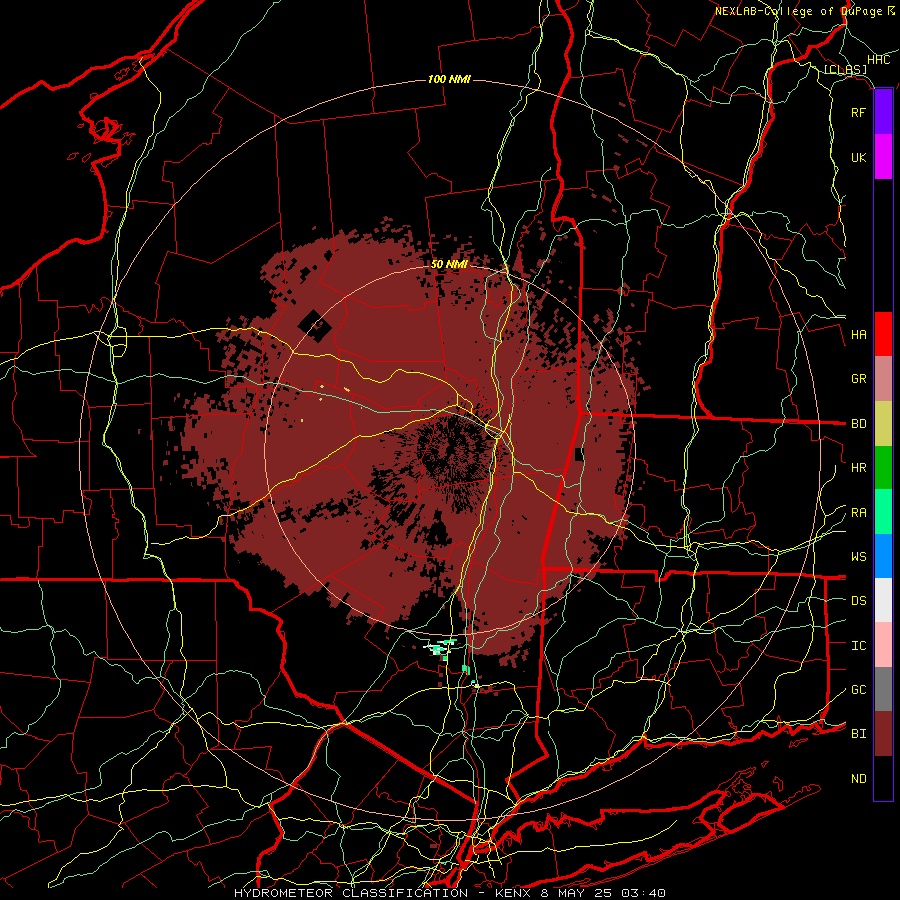This screenshot has width=900, height=900.
Task: Click the BD yellow legend swatch
Action: coord(883,424)
